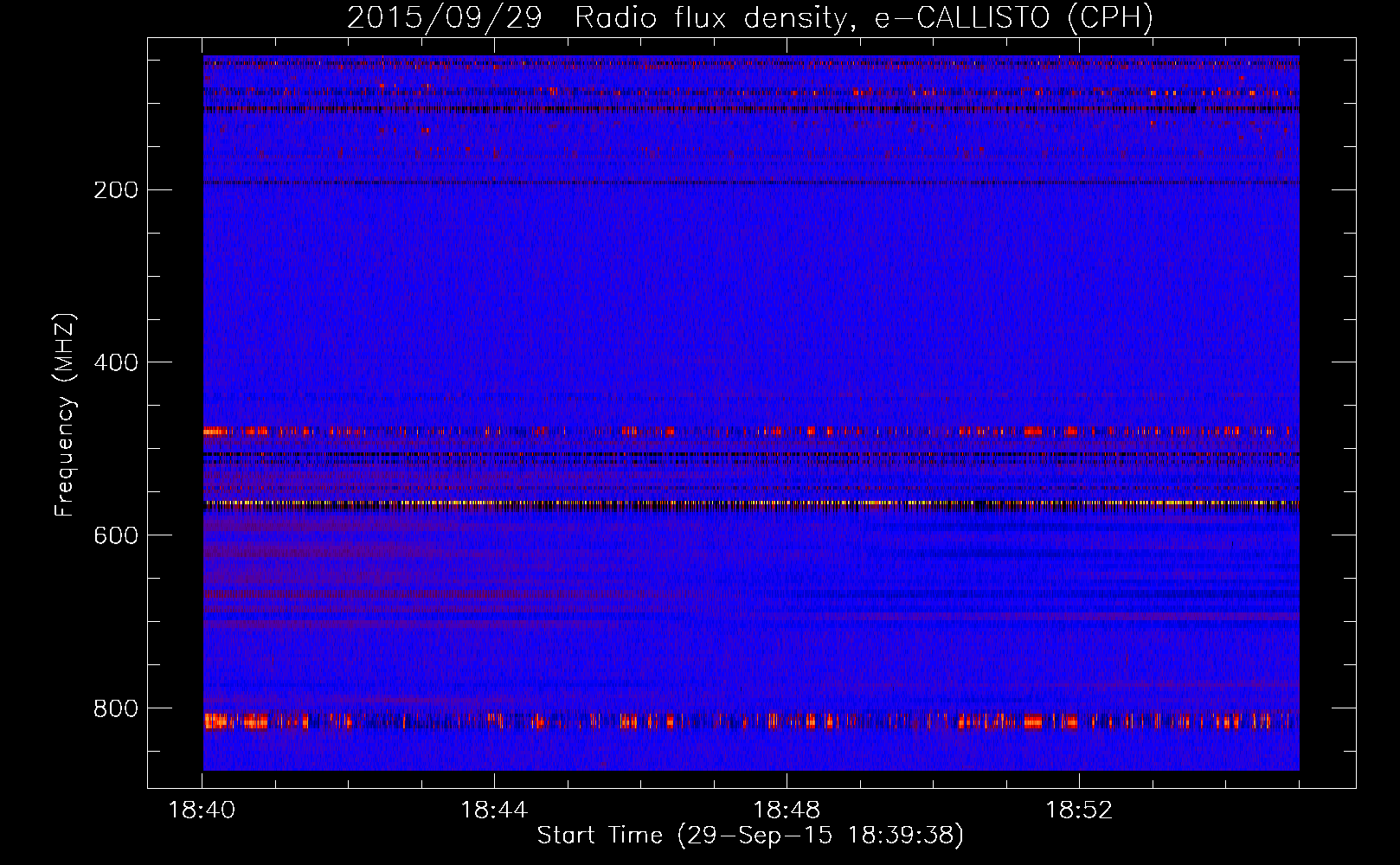The width and height of the screenshot is (1400, 865).
Task: Select the 200 frequency tick label
Action: point(116,189)
